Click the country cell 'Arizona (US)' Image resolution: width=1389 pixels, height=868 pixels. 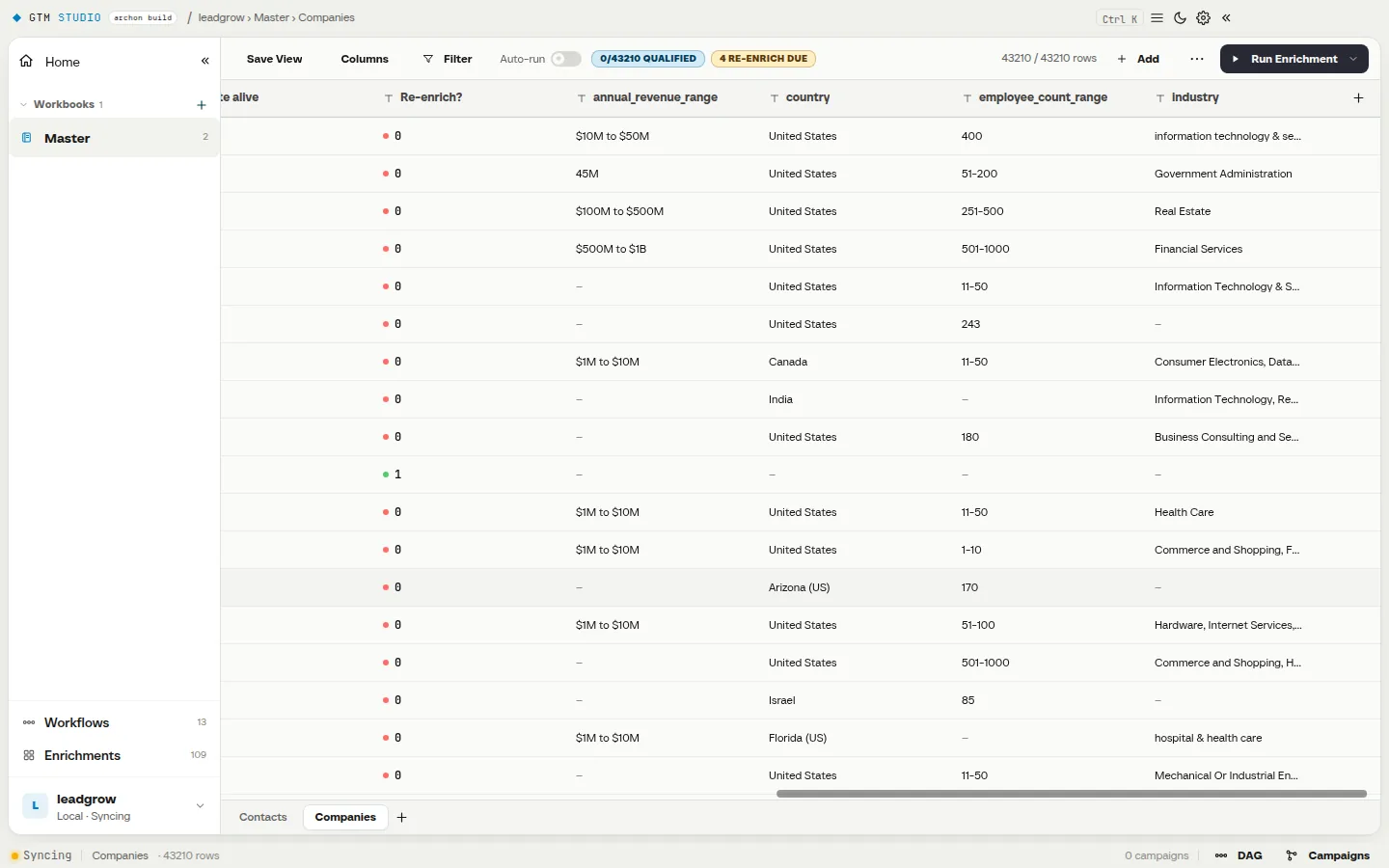[799, 587]
